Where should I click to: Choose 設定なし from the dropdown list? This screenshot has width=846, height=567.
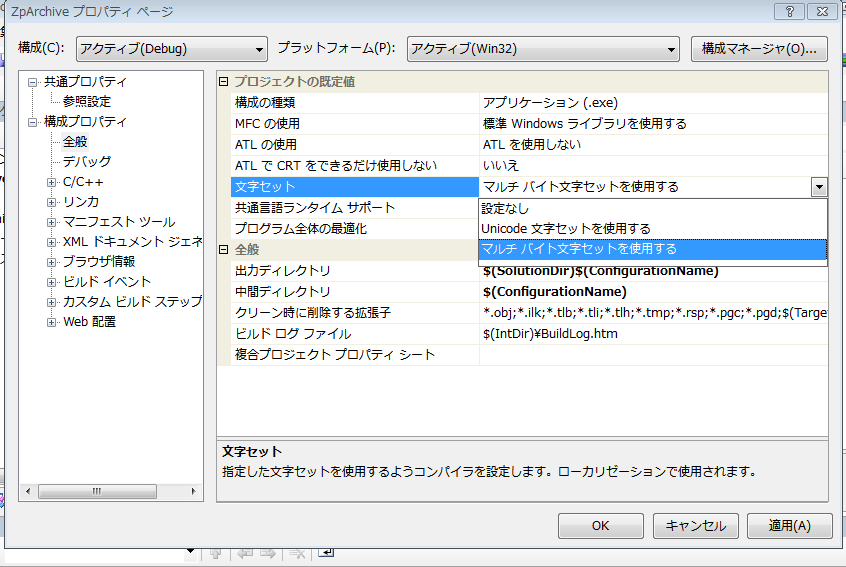pyautogui.click(x=653, y=208)
